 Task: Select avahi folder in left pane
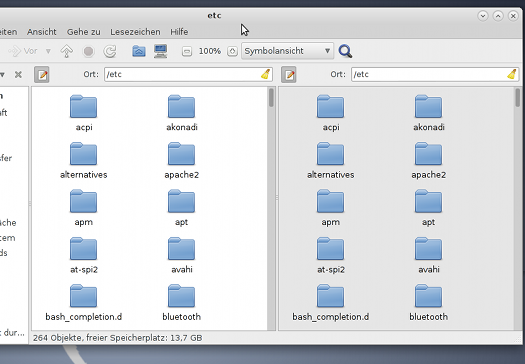pos(181,255)
